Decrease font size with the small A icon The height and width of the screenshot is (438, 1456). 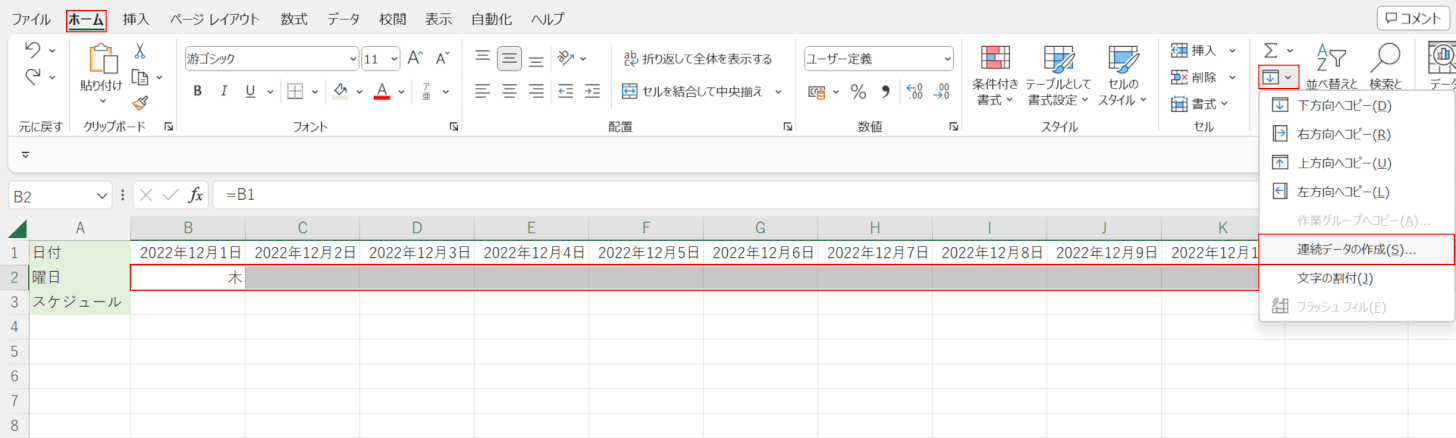pos(442,59)
